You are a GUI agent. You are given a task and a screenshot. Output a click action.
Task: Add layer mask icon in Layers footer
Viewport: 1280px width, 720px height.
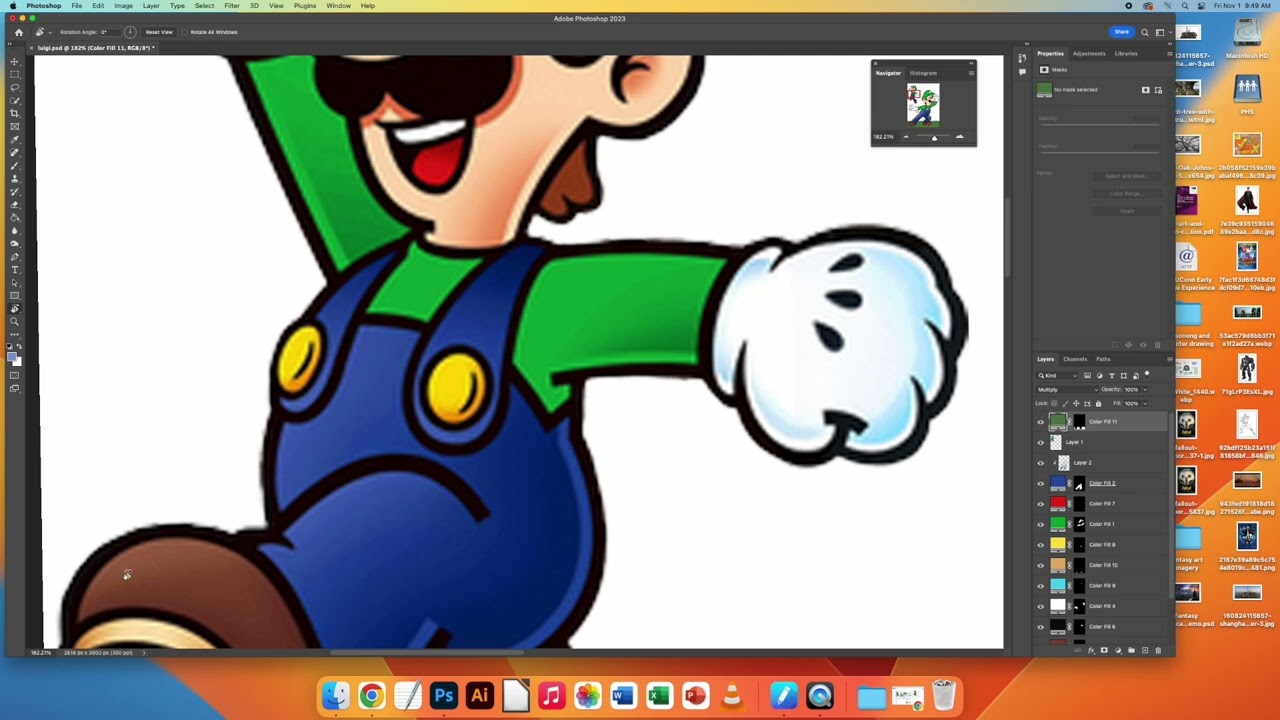(x=1104, y=651)
